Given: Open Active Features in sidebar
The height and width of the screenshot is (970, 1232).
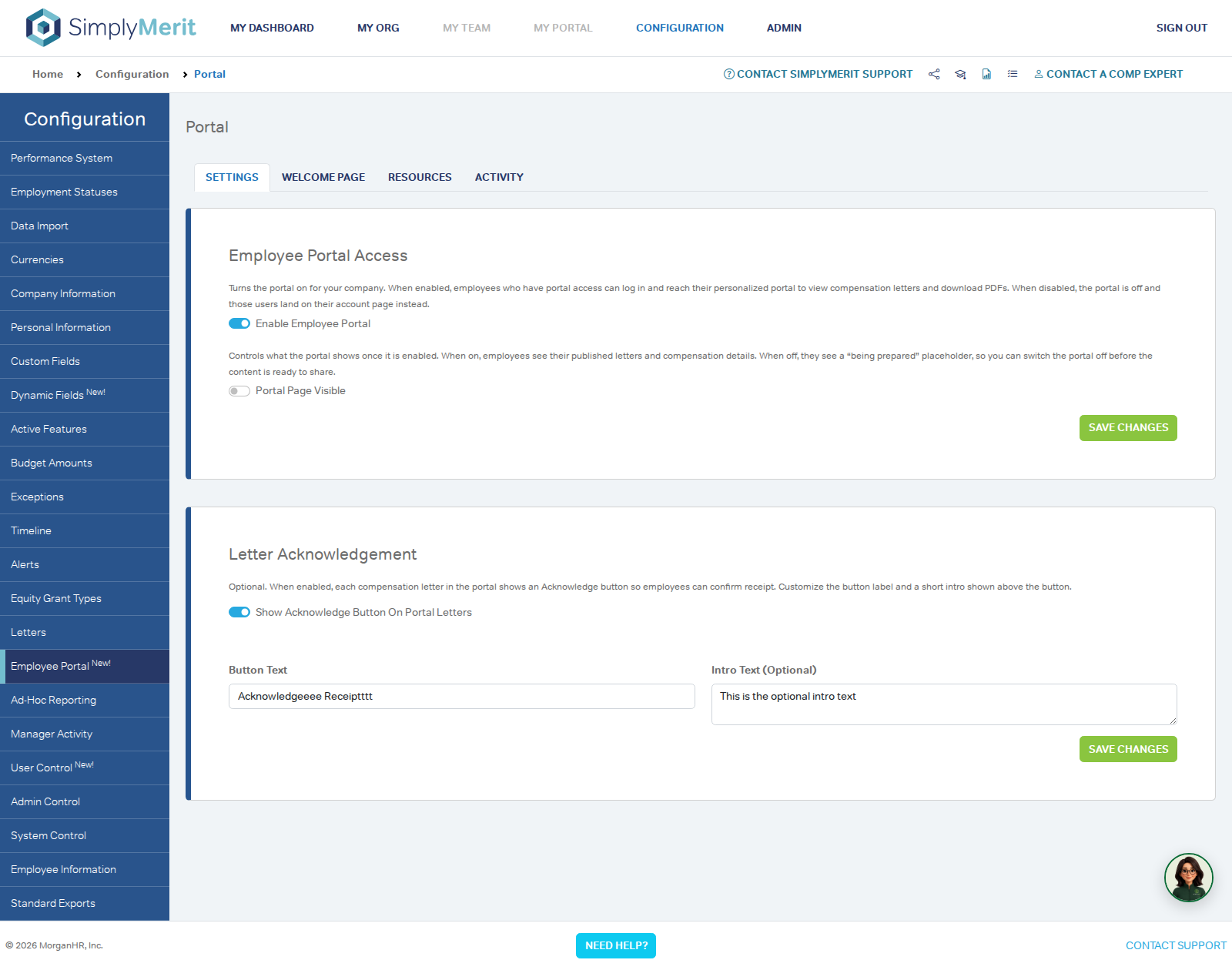Looking at the screenshot, I should pyautogui.click(x=85, y=430).
